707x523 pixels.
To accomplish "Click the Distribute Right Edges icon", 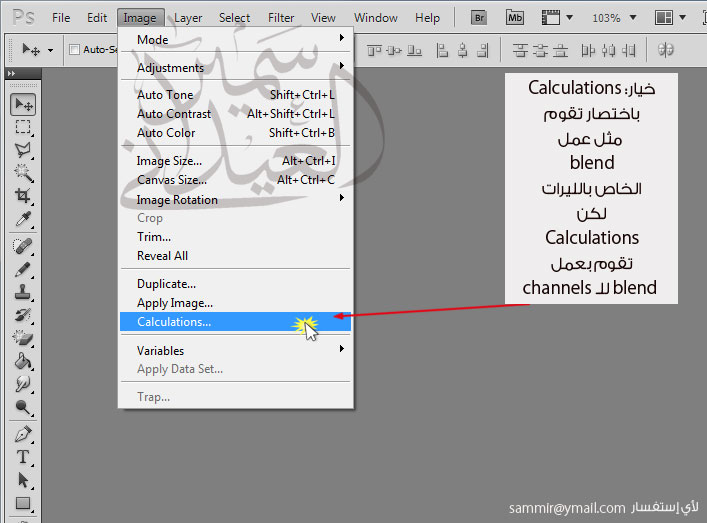I will [x=629, y=50].
